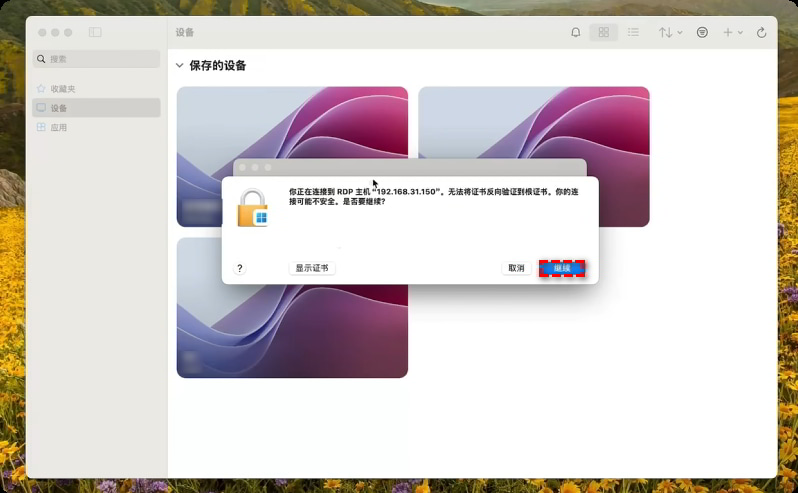Switch to grid view layout
This screenshot has height=493, width=798.
coord(604,33)
